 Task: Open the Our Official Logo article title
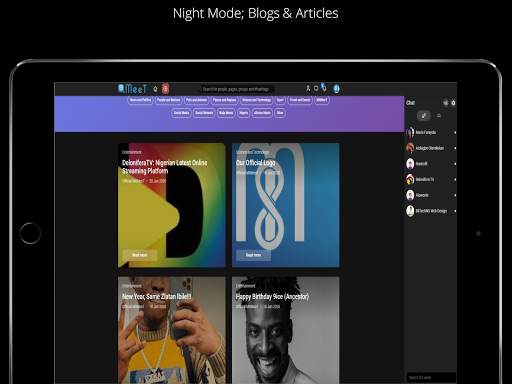(x=256, y=163)
